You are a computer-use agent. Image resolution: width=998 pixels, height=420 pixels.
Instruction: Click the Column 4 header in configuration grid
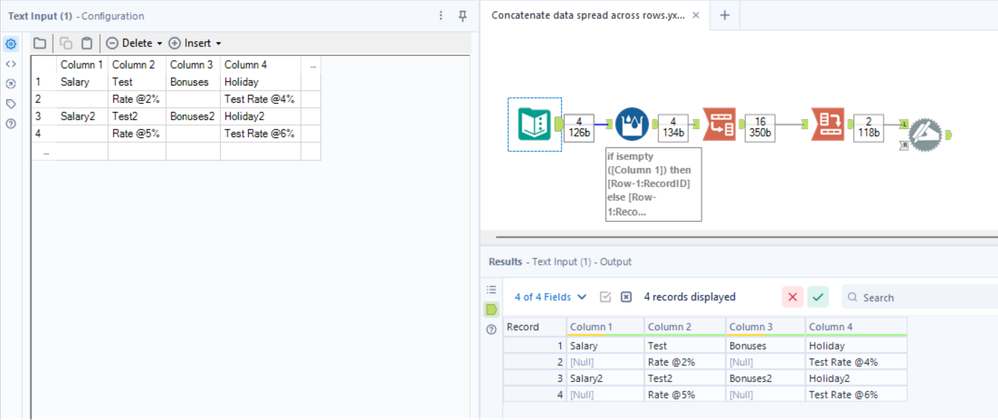point(260,65)
